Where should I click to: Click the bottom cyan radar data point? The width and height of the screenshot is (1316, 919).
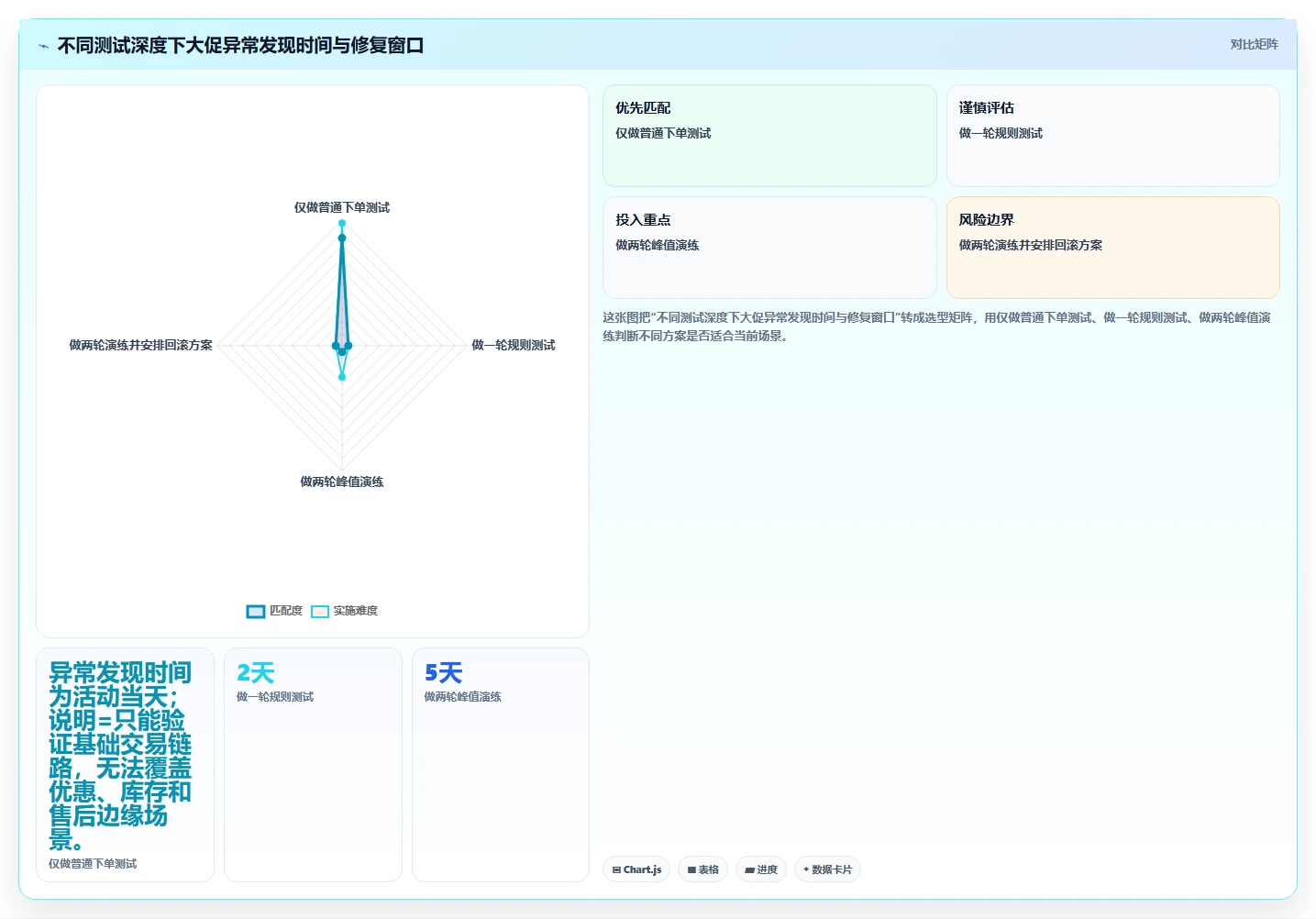(342, 376)
